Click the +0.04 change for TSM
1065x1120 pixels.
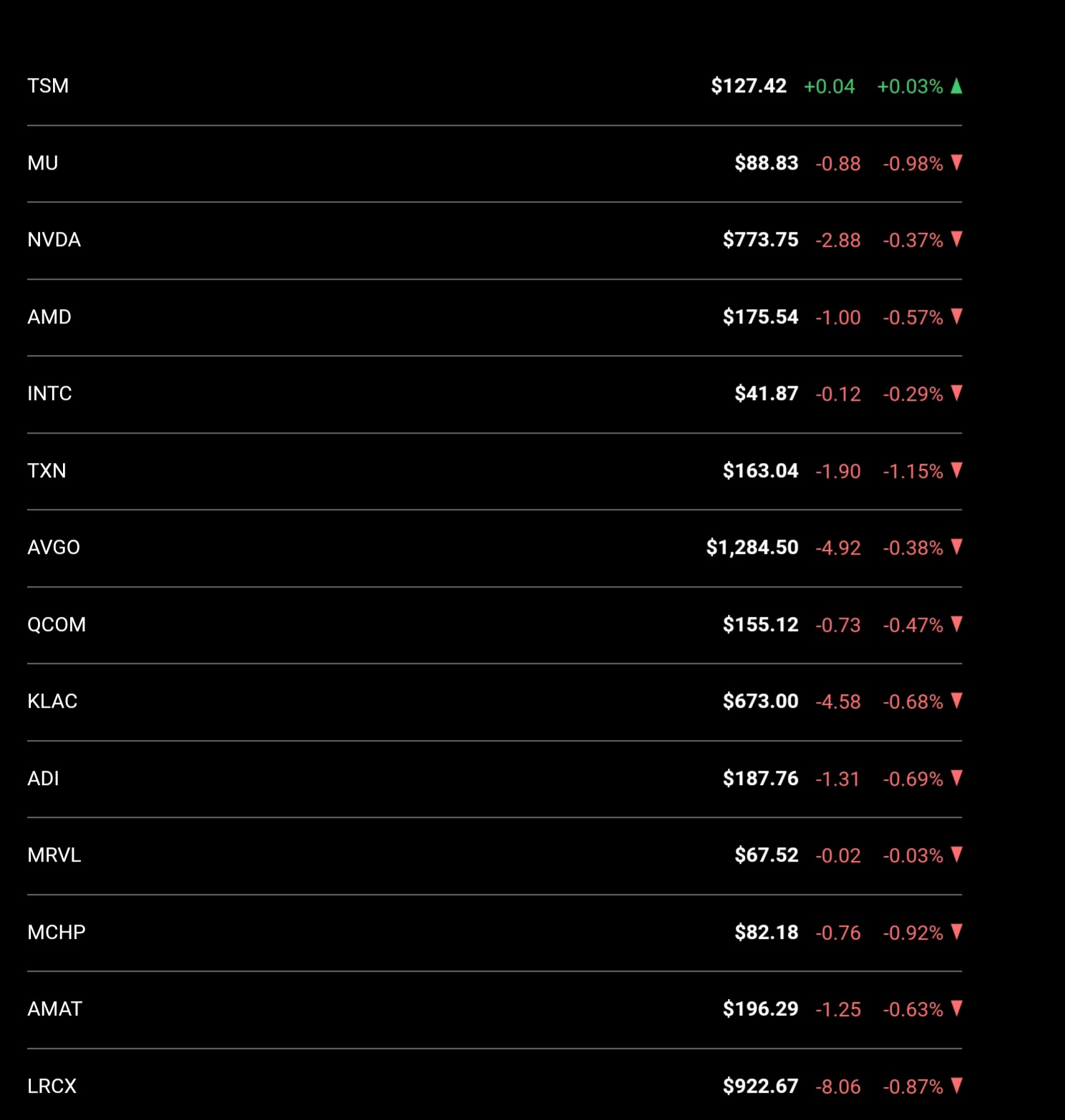[x=830, y=87]
